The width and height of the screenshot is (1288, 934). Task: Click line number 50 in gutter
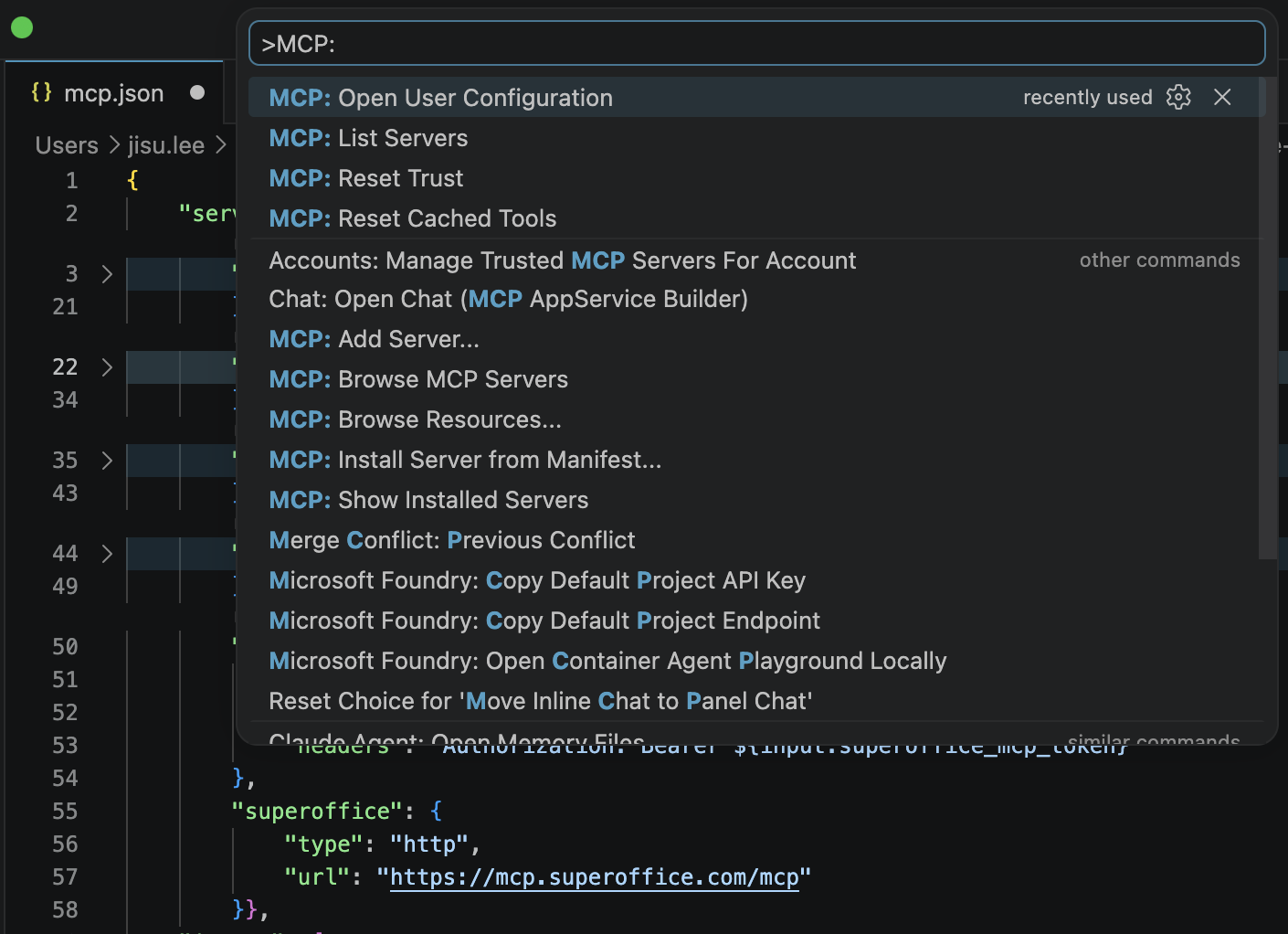tap(65, 647)
